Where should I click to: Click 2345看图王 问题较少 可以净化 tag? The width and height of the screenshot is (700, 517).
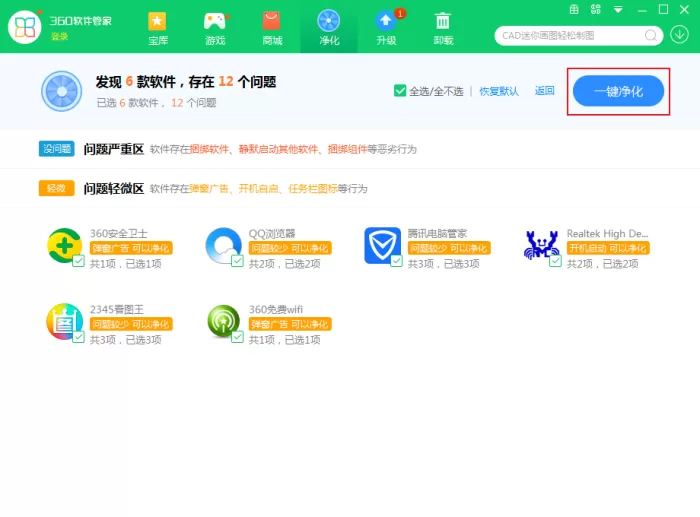tap(131, 324)
